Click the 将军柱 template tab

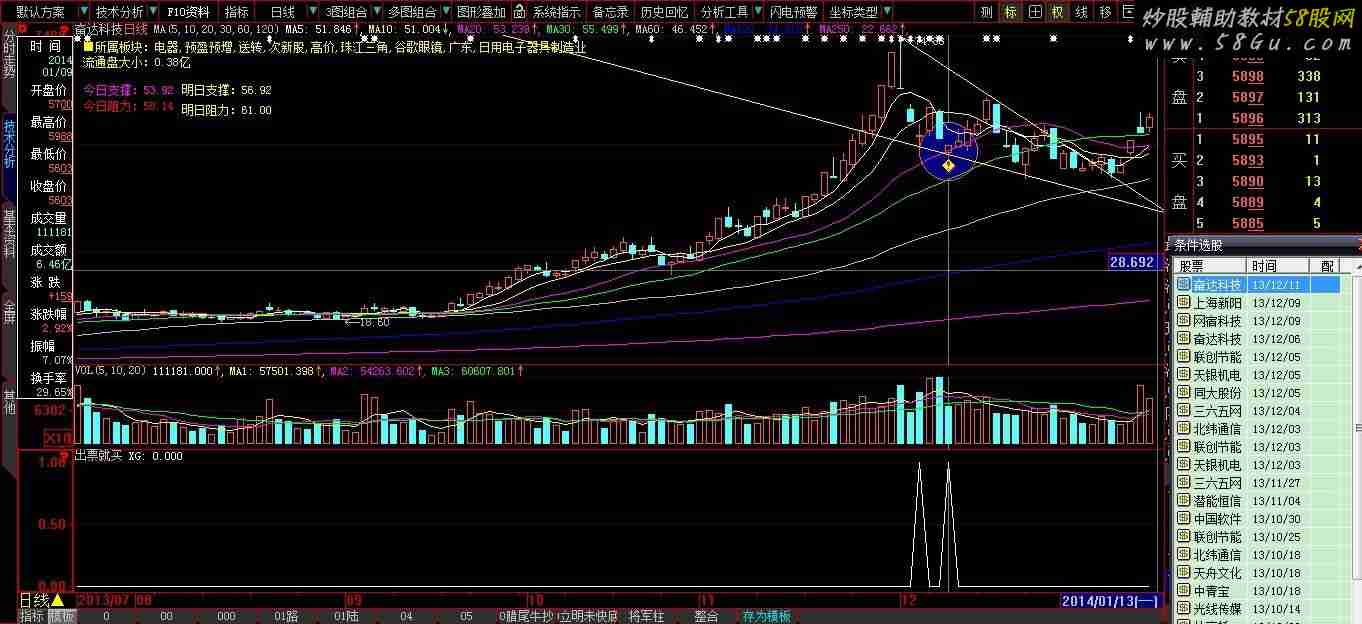click(x=646, y=616)
